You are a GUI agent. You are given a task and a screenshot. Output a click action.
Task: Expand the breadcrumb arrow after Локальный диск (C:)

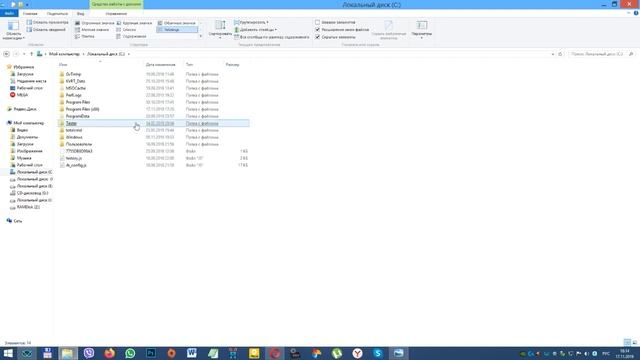pyautogui.click(x=129, y=54)
